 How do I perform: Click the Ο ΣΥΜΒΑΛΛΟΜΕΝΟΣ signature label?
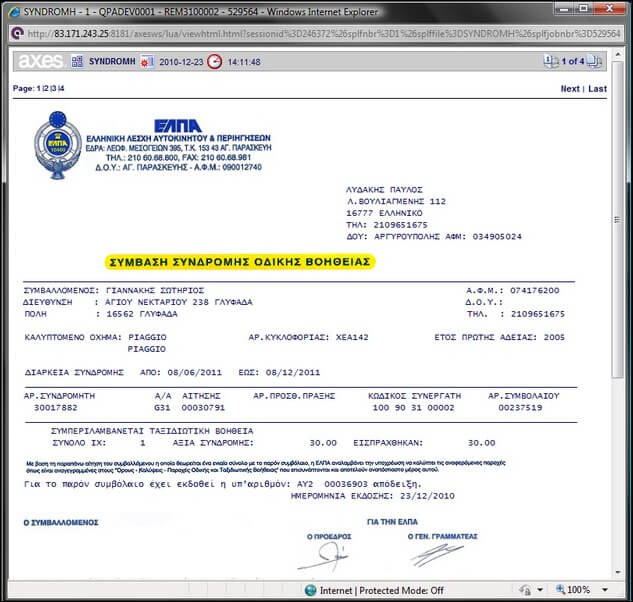tap(61, 522)
